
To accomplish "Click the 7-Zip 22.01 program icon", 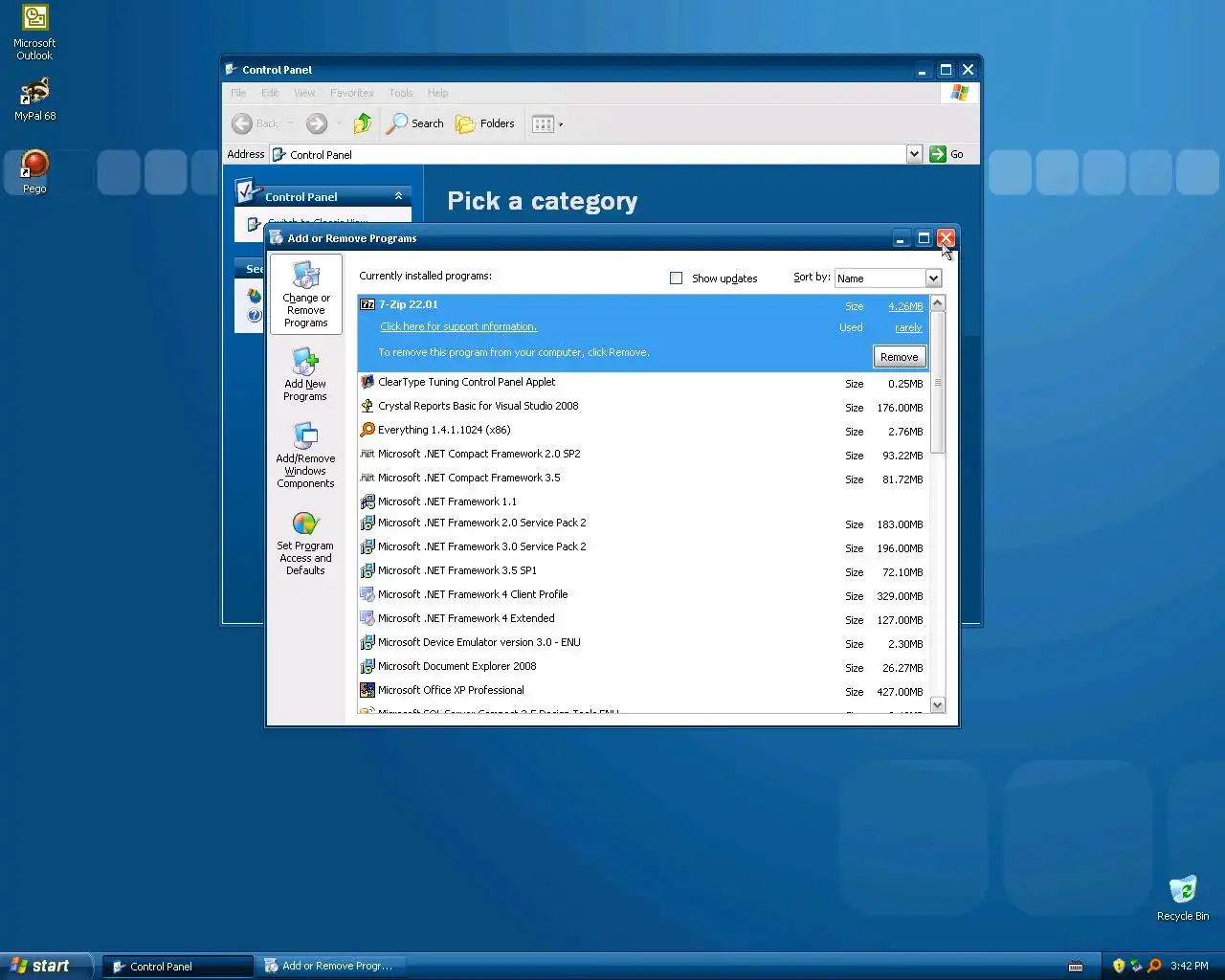I will coord(367,304).
